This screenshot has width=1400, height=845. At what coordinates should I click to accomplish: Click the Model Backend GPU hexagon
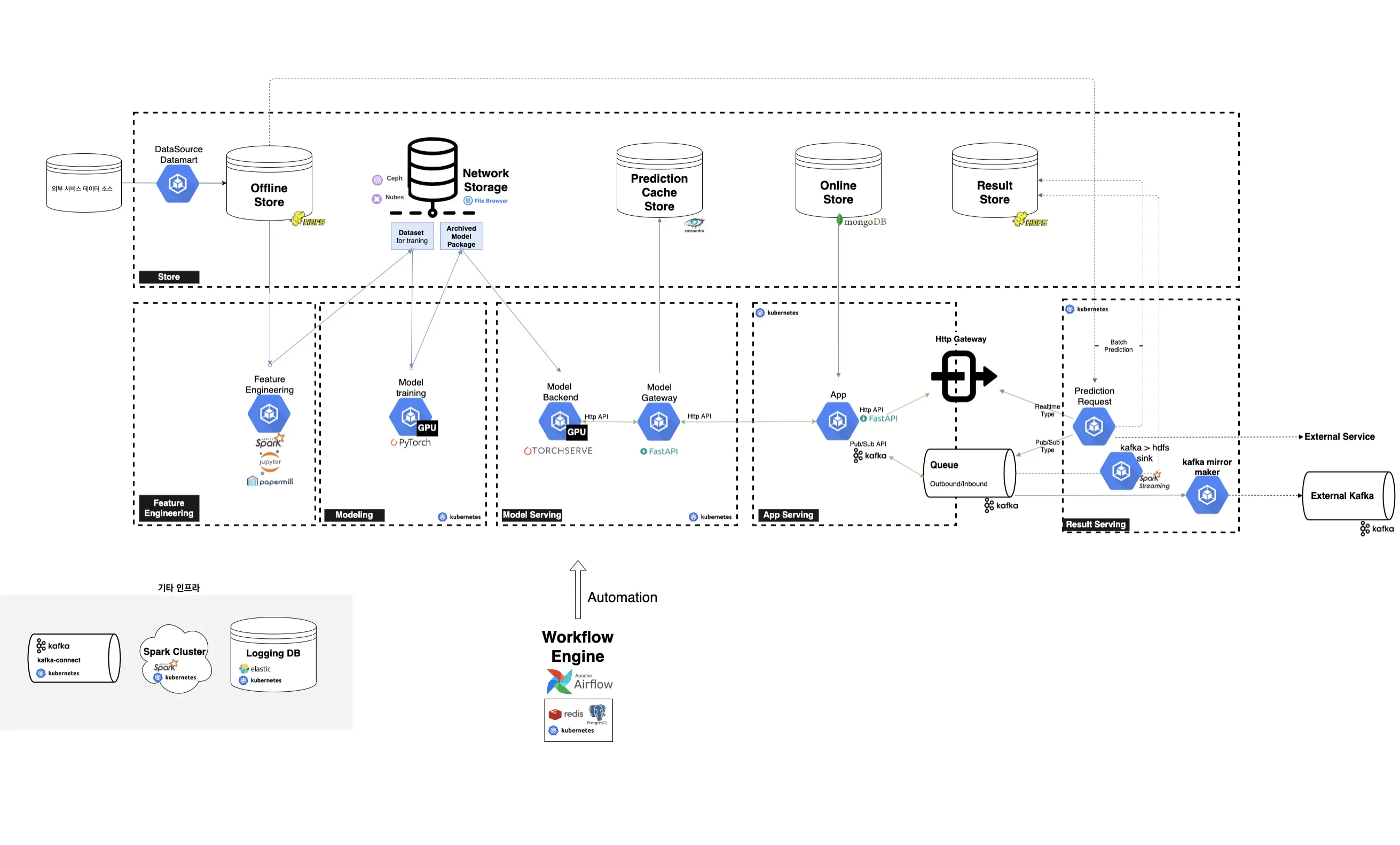[x=560, y=421]
